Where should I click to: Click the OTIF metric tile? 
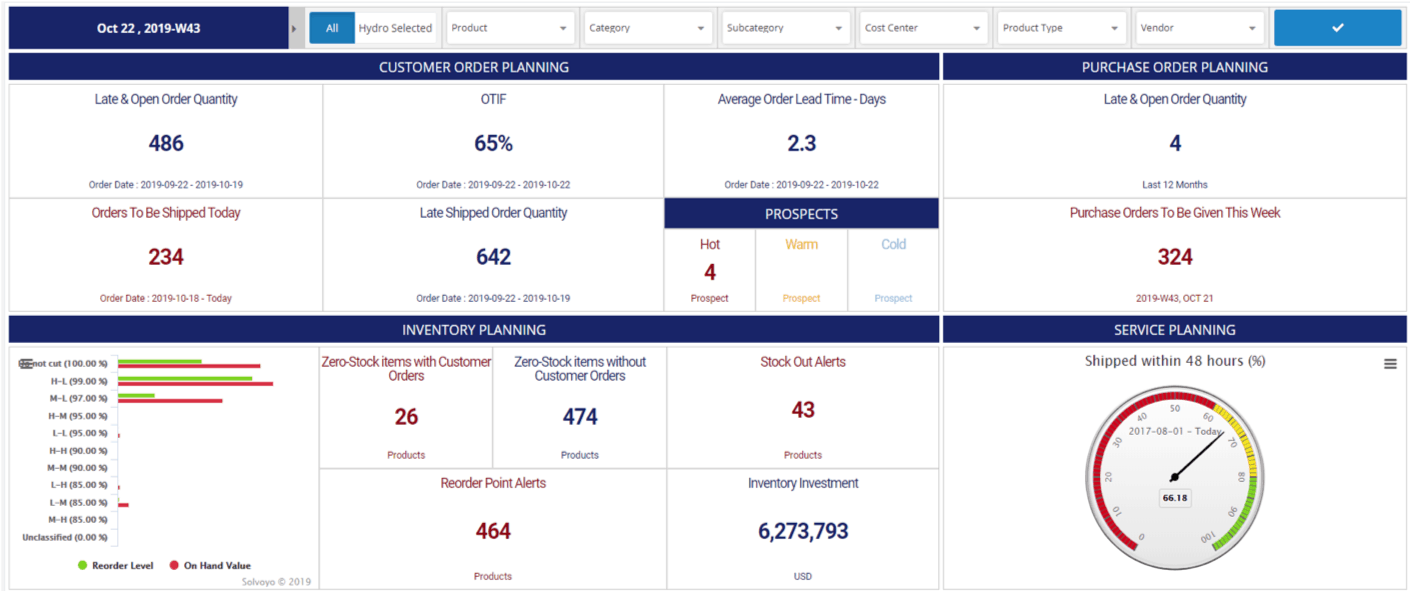click(x=493, y=140)
